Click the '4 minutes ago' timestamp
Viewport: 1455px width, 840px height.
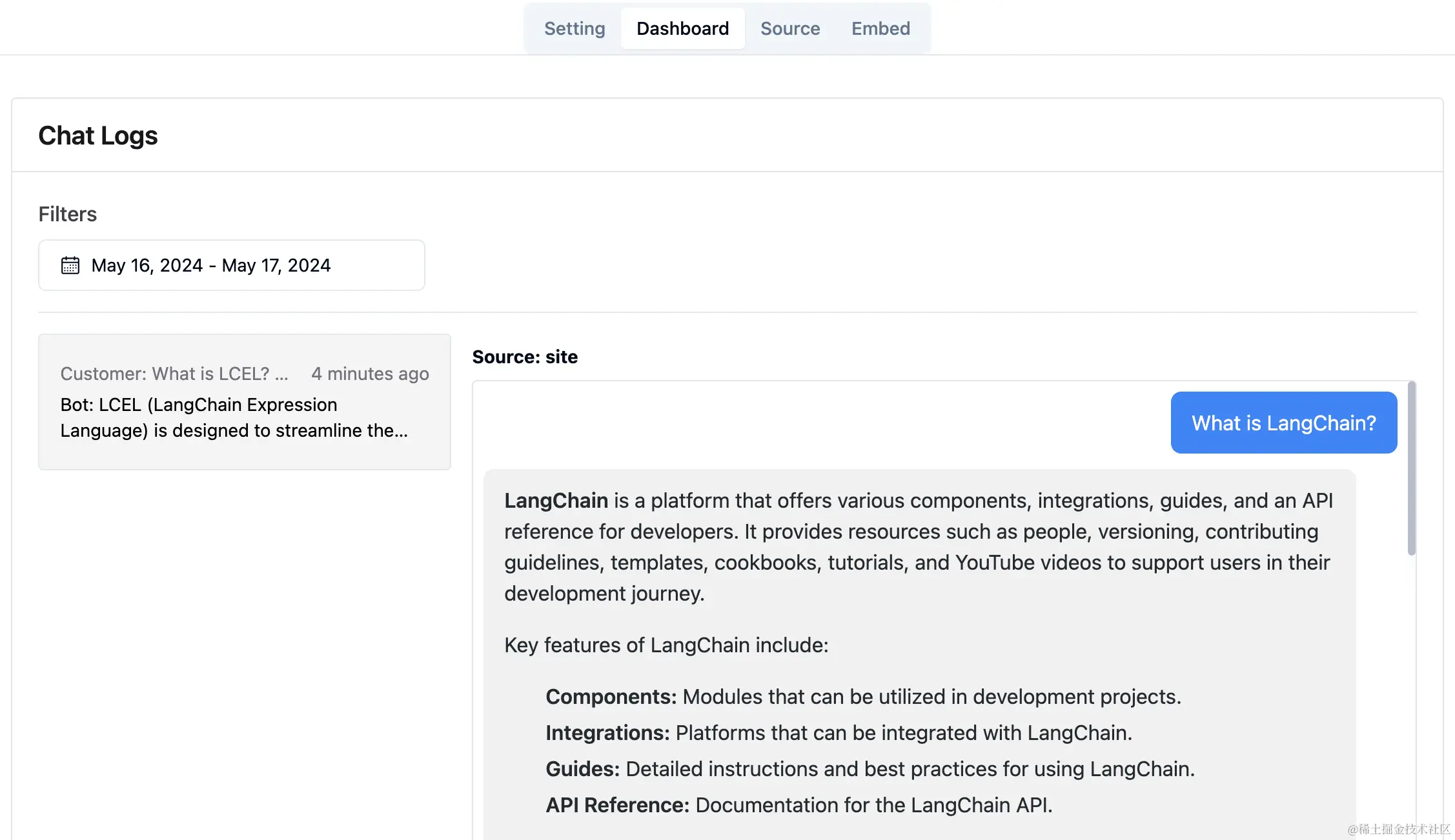pos(369,374)
